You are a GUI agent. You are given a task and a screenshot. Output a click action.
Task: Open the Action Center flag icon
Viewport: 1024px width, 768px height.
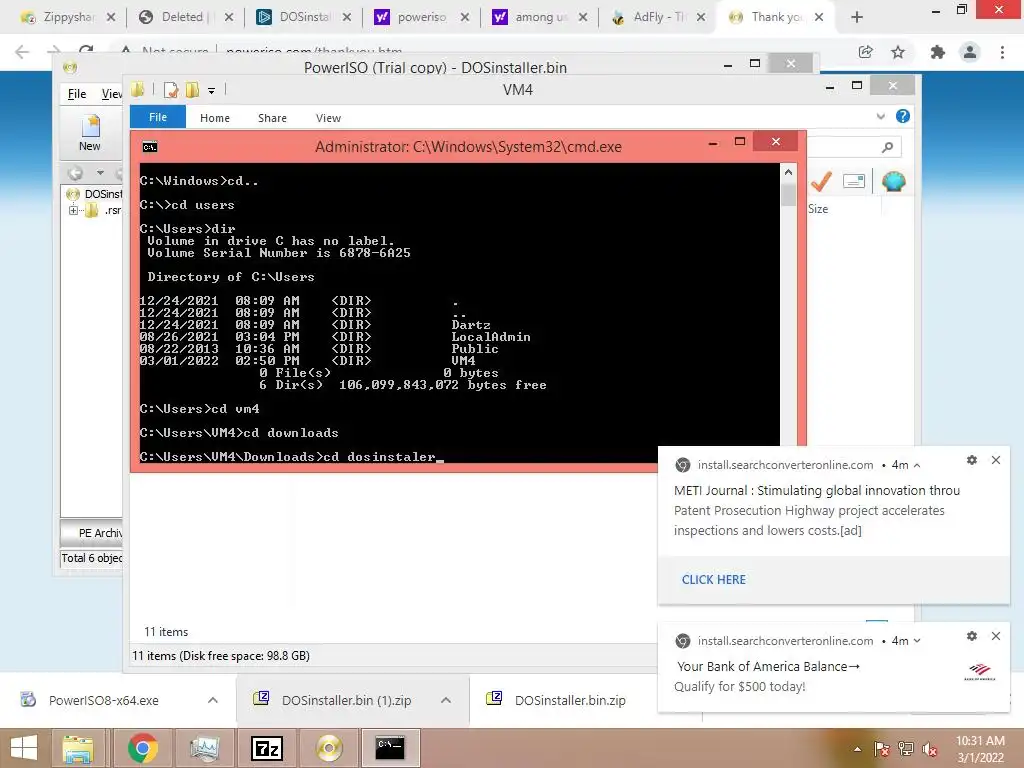point(881,748)
